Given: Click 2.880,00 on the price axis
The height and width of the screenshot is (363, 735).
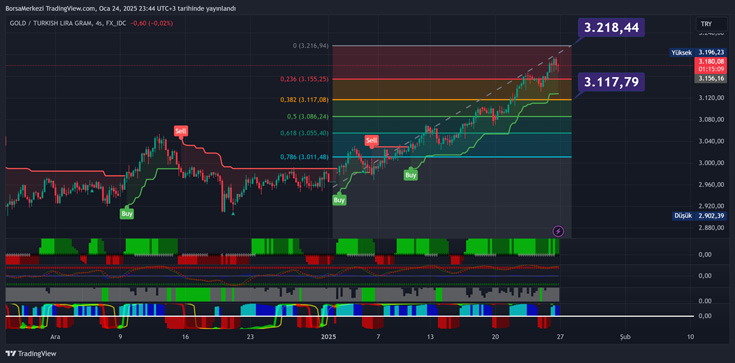Looking at the screenshot, I should 712,228.
